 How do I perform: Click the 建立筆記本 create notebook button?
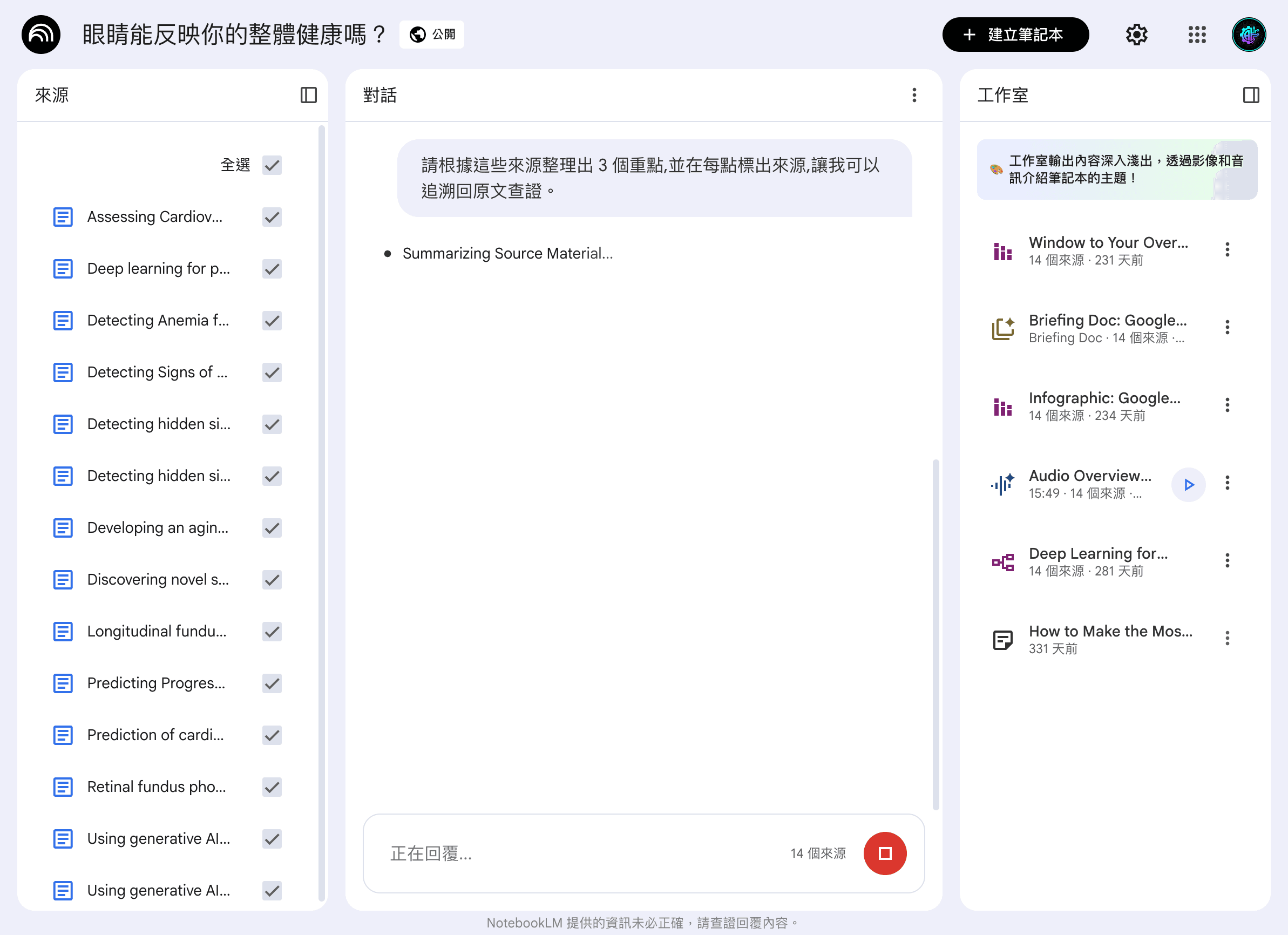(1015, 35)
